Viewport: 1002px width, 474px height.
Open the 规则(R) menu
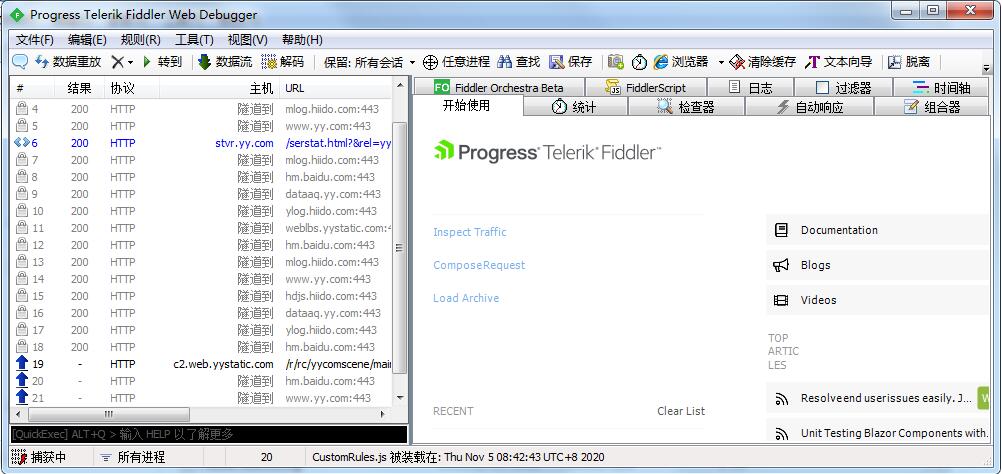tap(141, 40)
